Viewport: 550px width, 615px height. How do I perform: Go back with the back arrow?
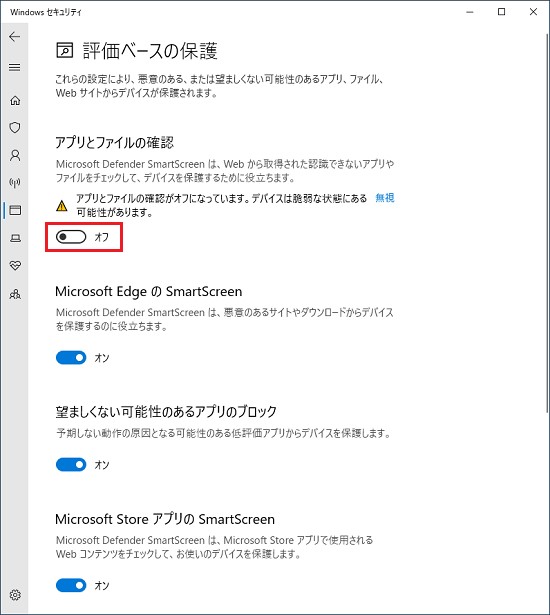click(x=15, y=37)
